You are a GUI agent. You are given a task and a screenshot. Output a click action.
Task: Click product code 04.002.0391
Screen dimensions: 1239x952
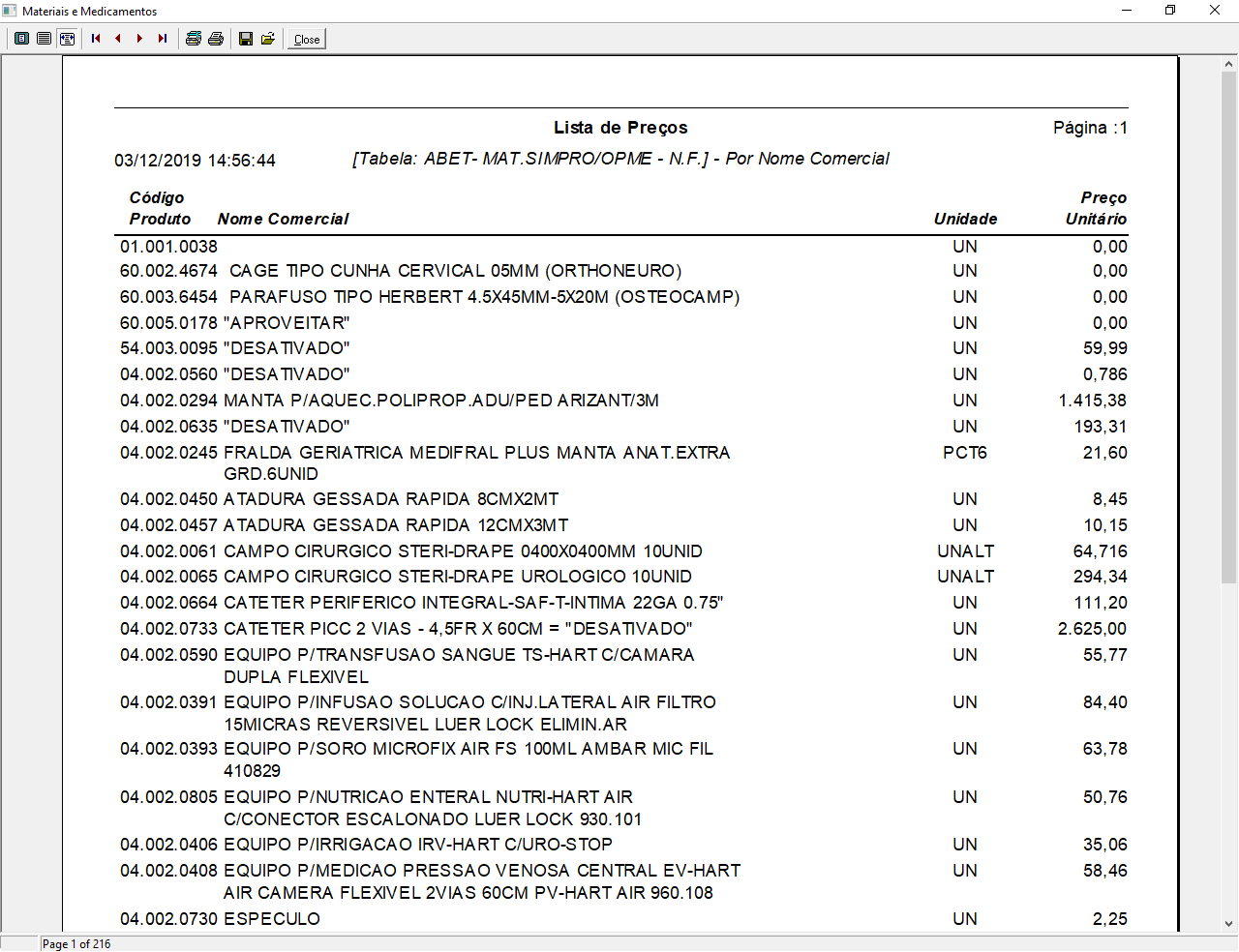[168, 702]
